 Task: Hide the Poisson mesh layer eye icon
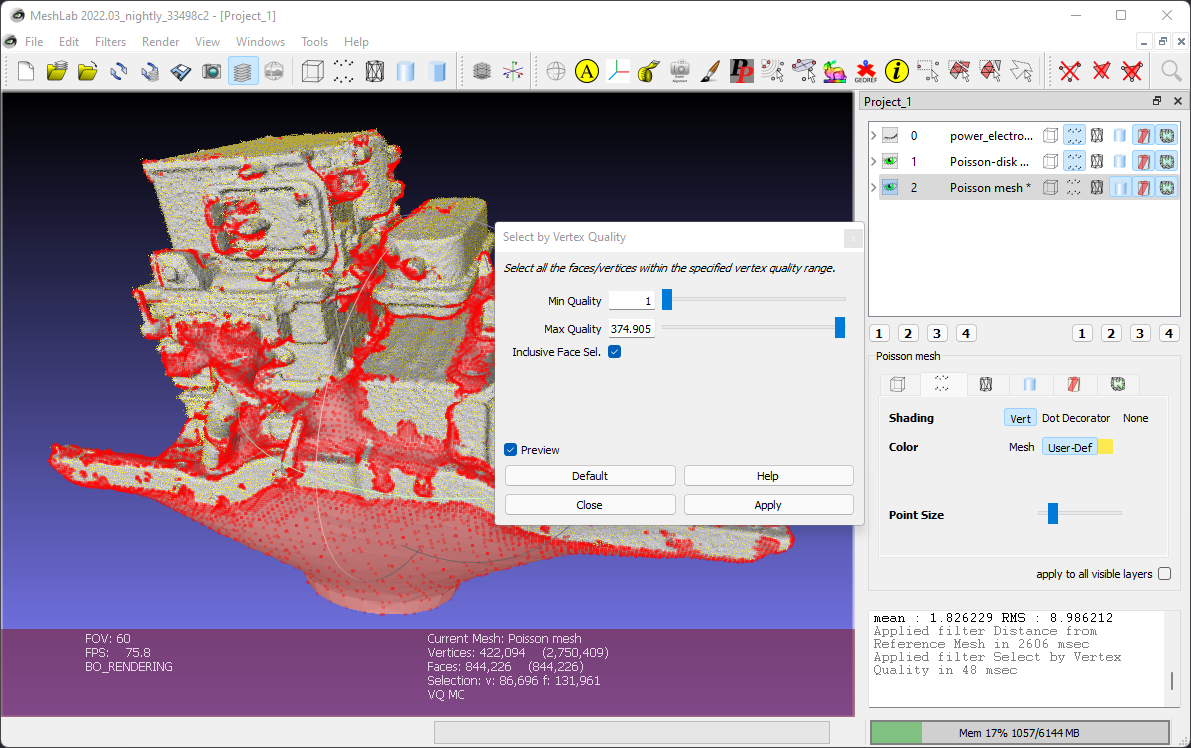[x=889, y=188]
